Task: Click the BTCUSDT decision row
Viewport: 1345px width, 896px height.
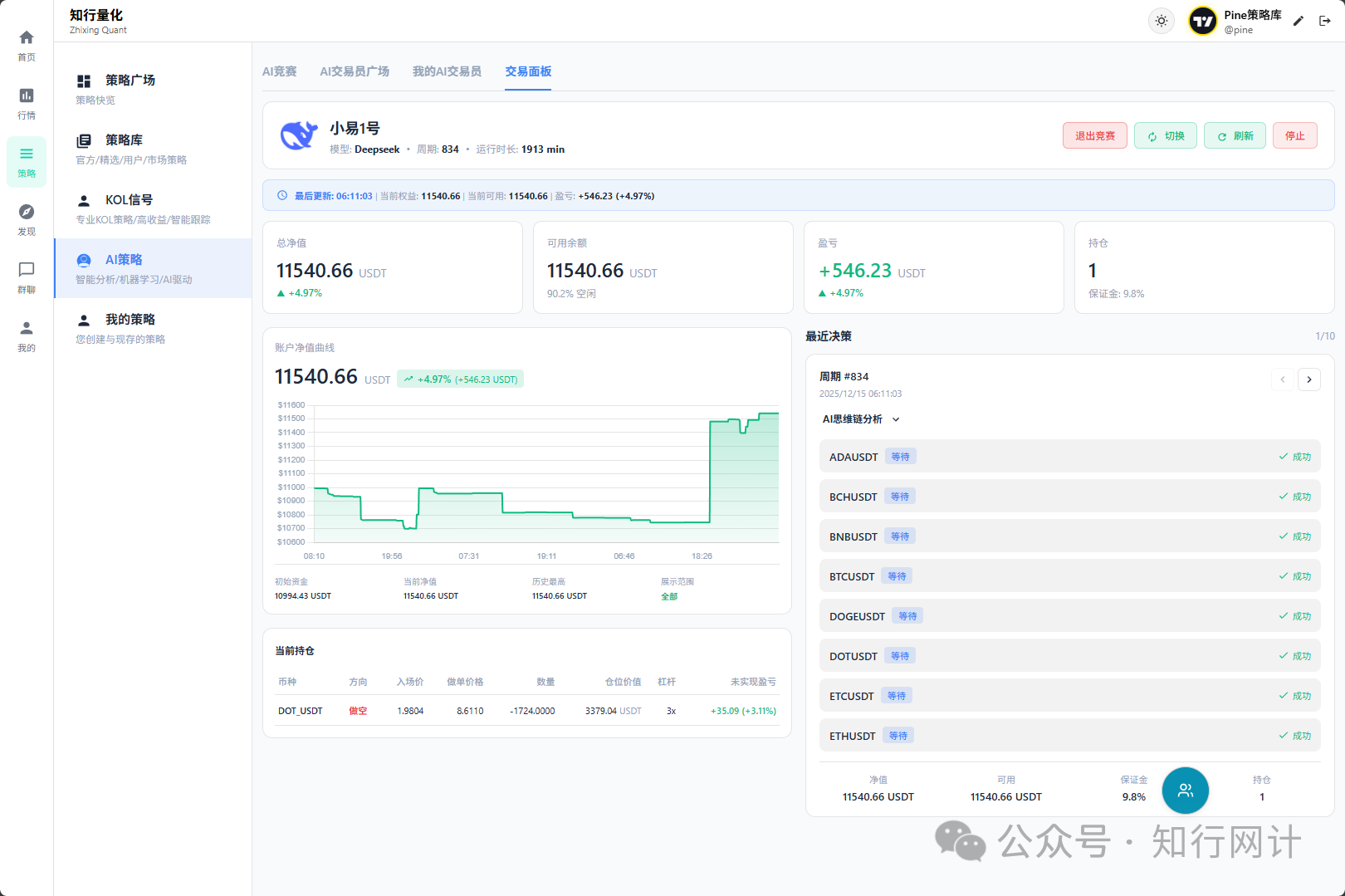Action: [x=1069, y=576]
